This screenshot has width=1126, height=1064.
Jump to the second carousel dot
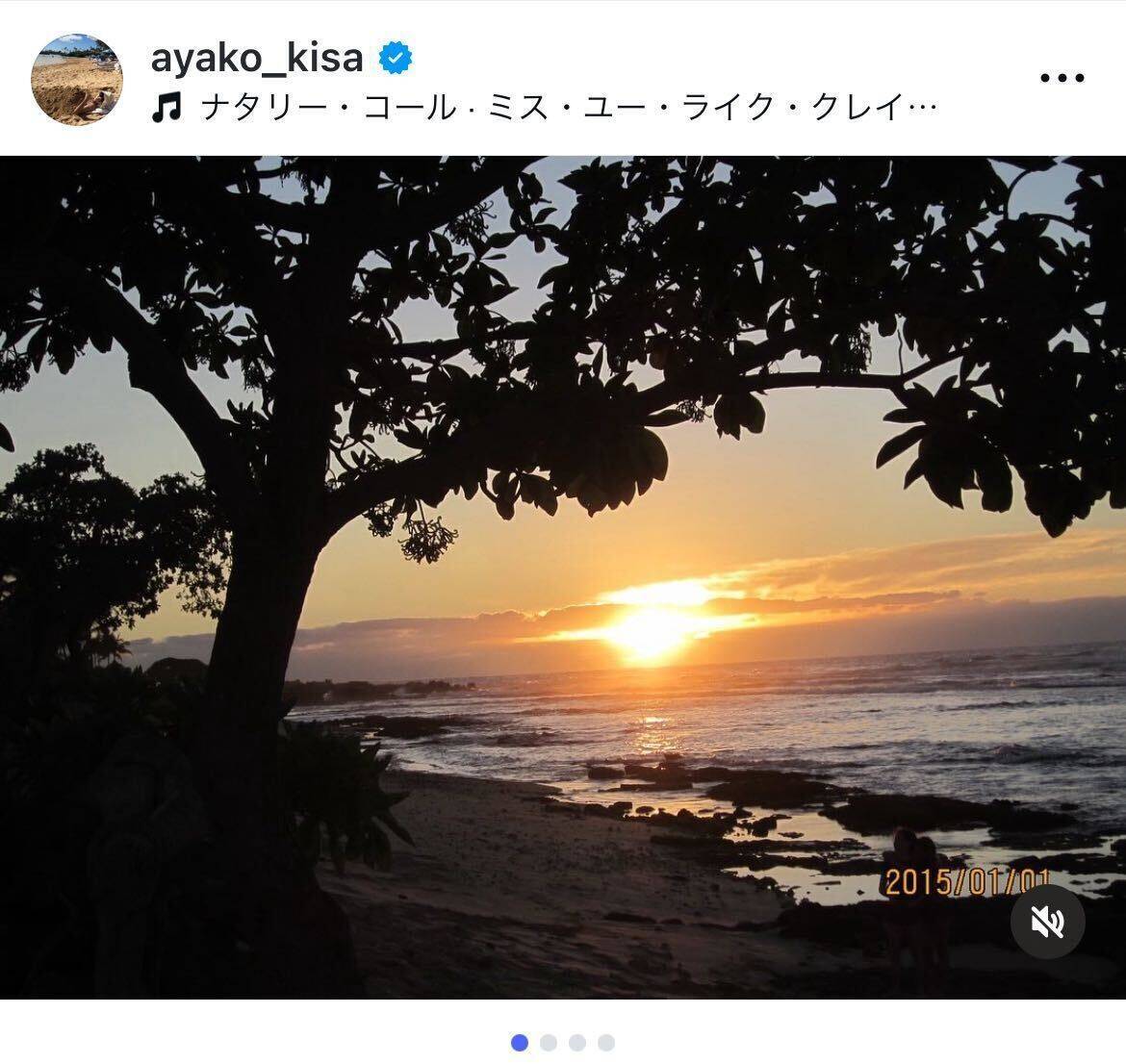click(x=549, y=1042)
